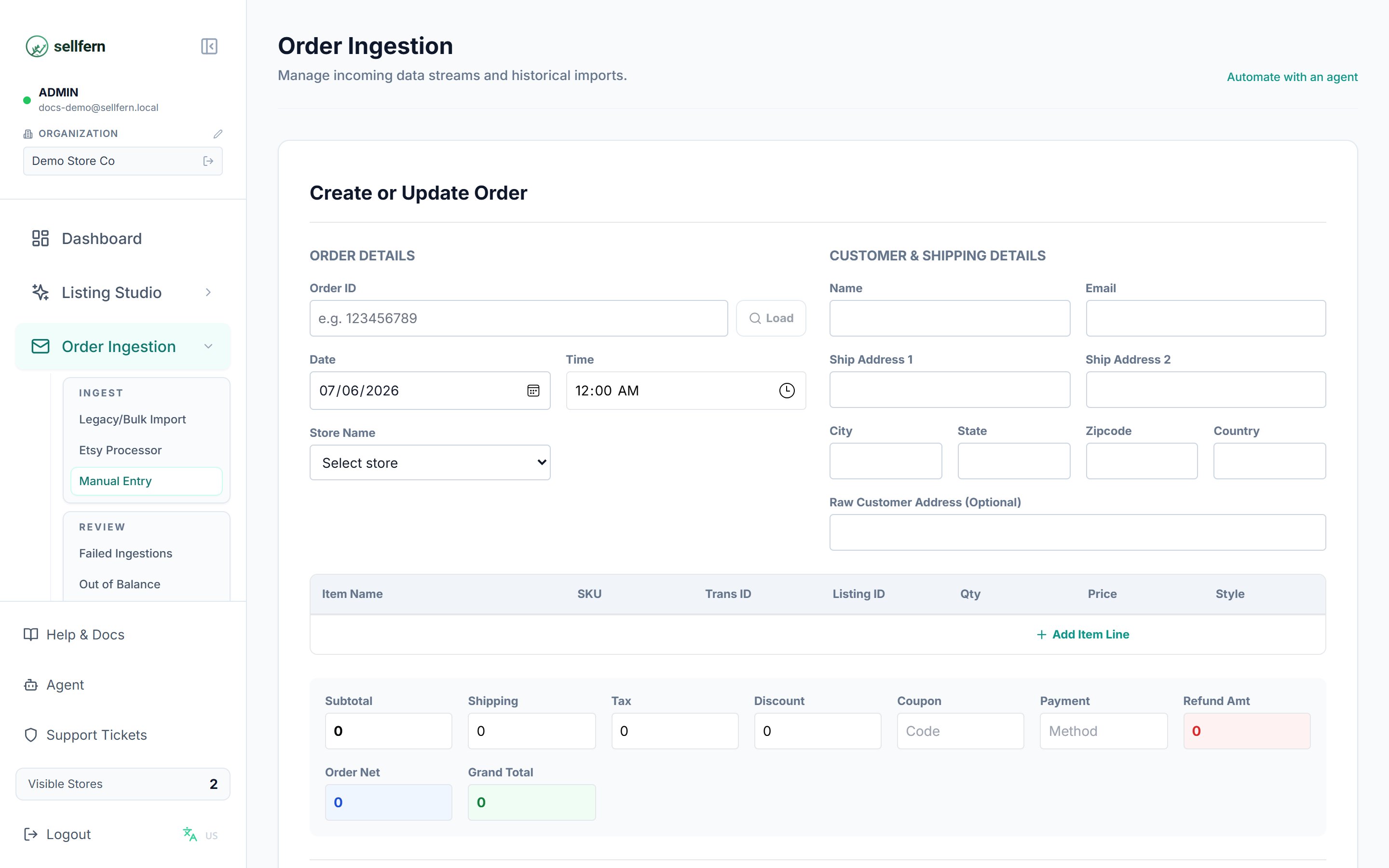The width and height of the screenshot is (1389, 868).
Task: Click the Logout arrow icon
Action: click(x=31, y=834)
